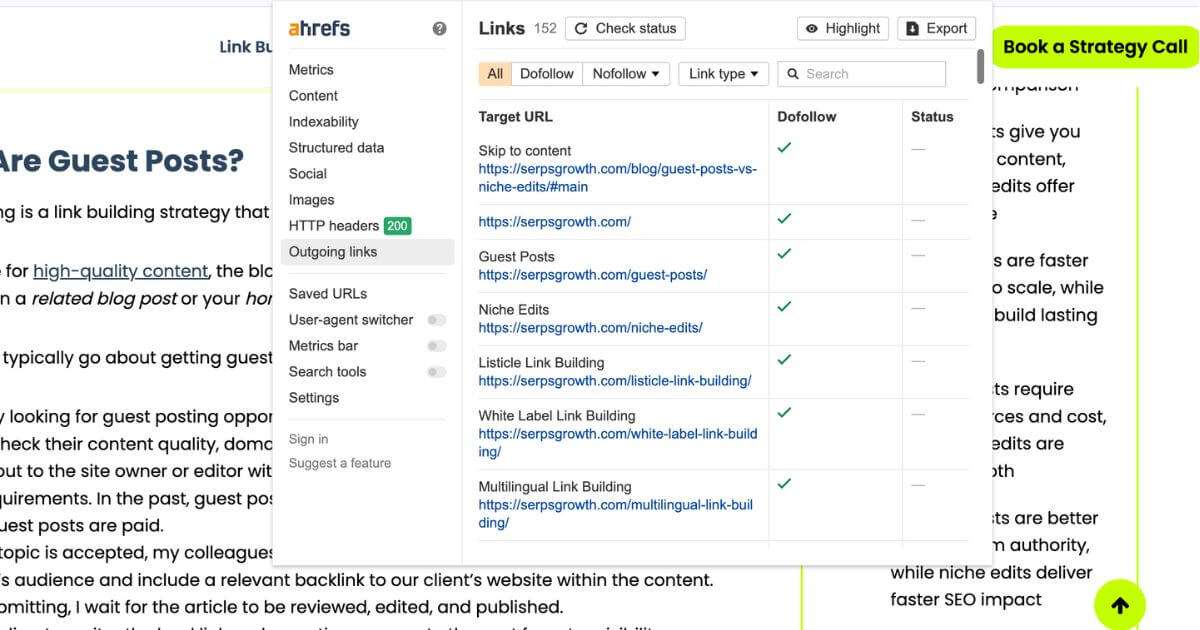Click the HTTP headers 200 status badge
Image resolution: width=1200 pixels, height=630 pixels.
pos(397,226)
